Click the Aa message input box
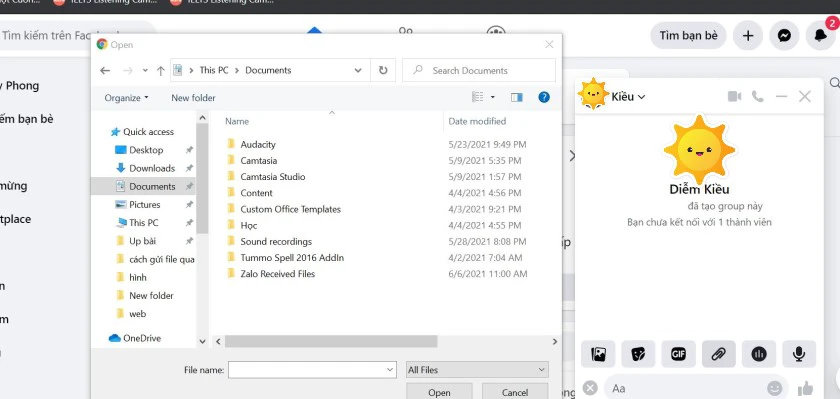Image resolution: width=840 pixels, height=399 pixels. pyautogui.click(x=687, y=388)
